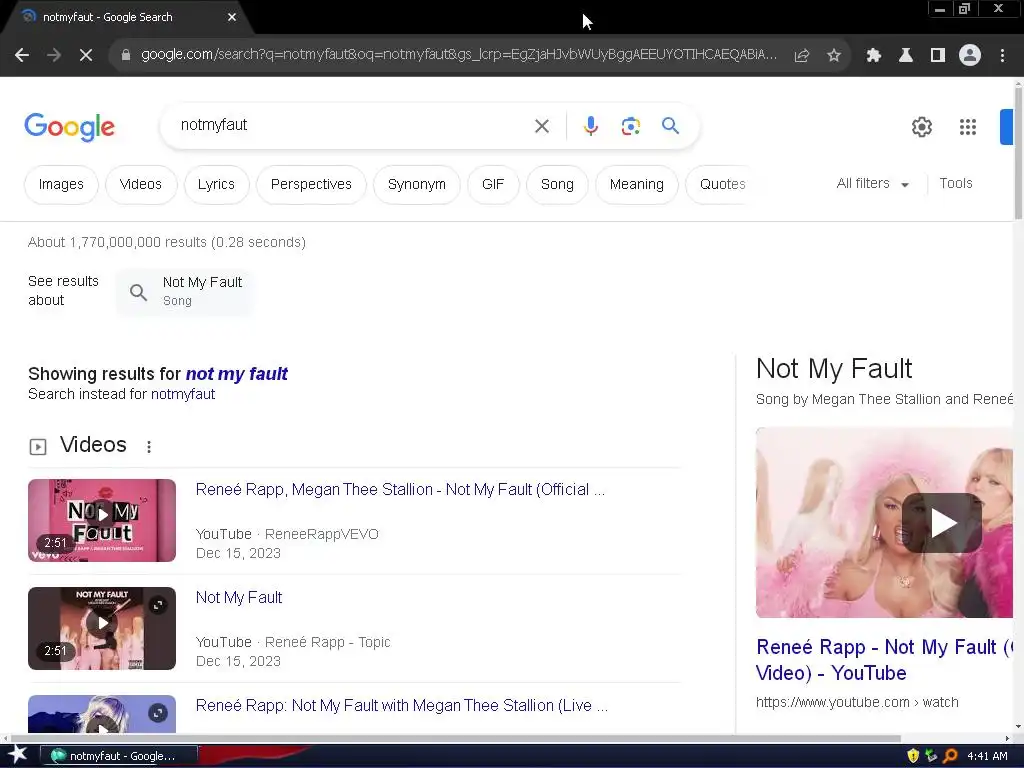
Task: Click the forward navigation arrow
Action: click(54, 55)
